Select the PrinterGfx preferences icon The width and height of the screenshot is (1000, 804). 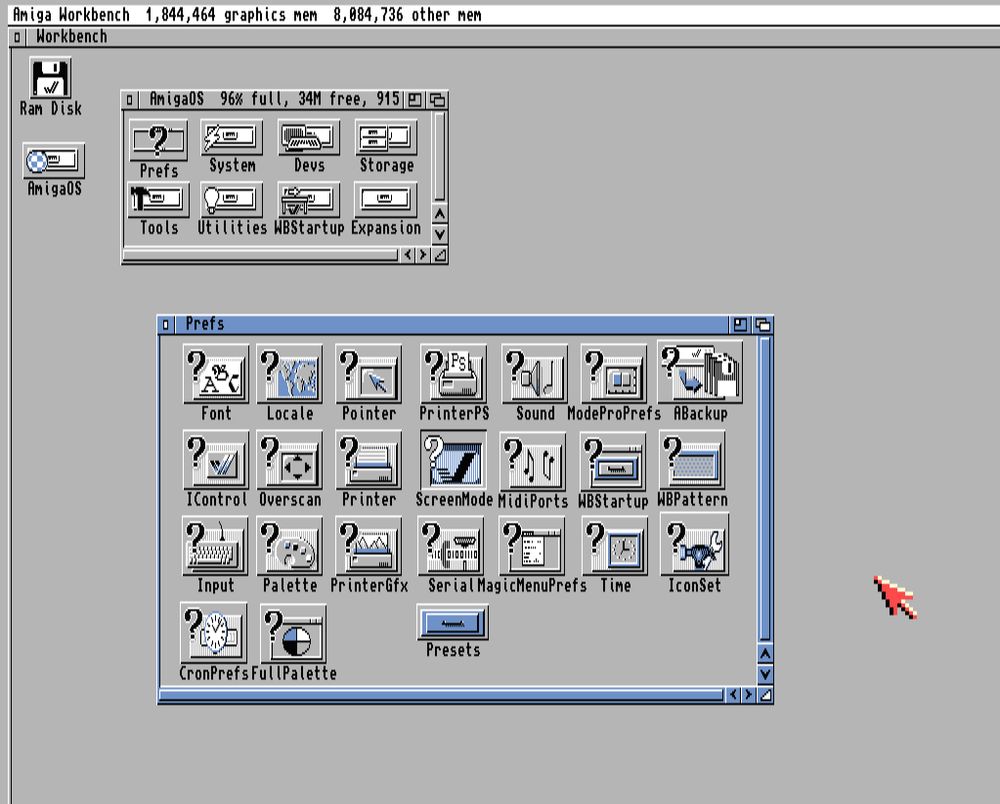[369, 546]
